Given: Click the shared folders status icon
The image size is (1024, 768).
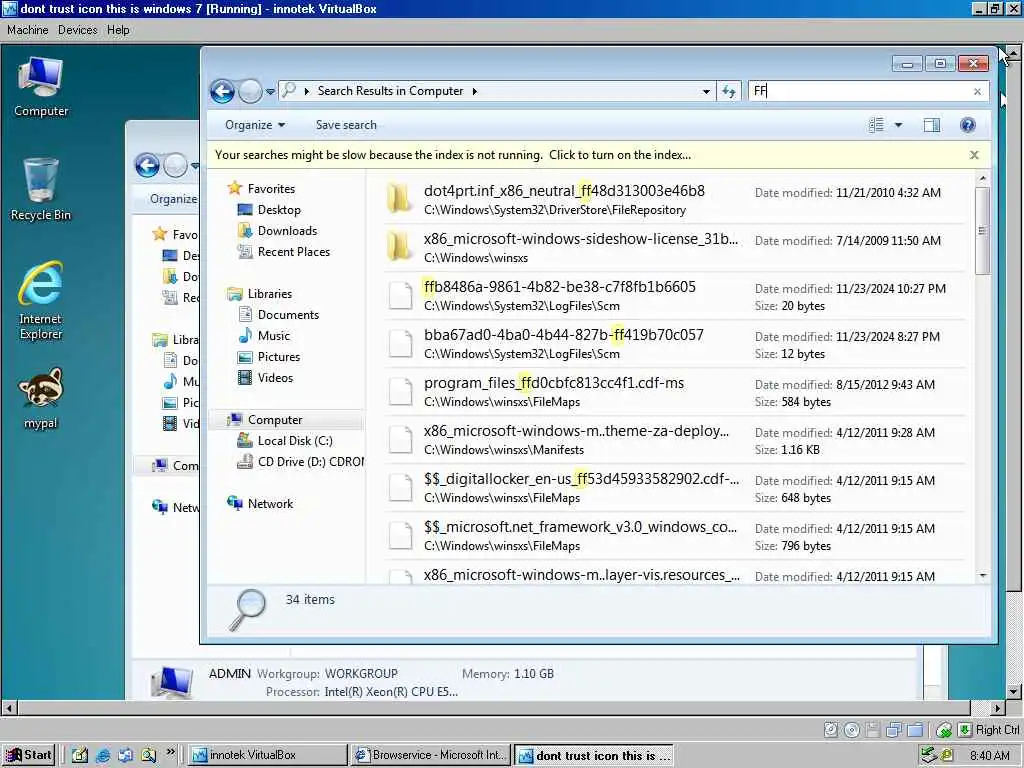Looking at the screenshot, I should pyautogui.click(x=916, y=729).
